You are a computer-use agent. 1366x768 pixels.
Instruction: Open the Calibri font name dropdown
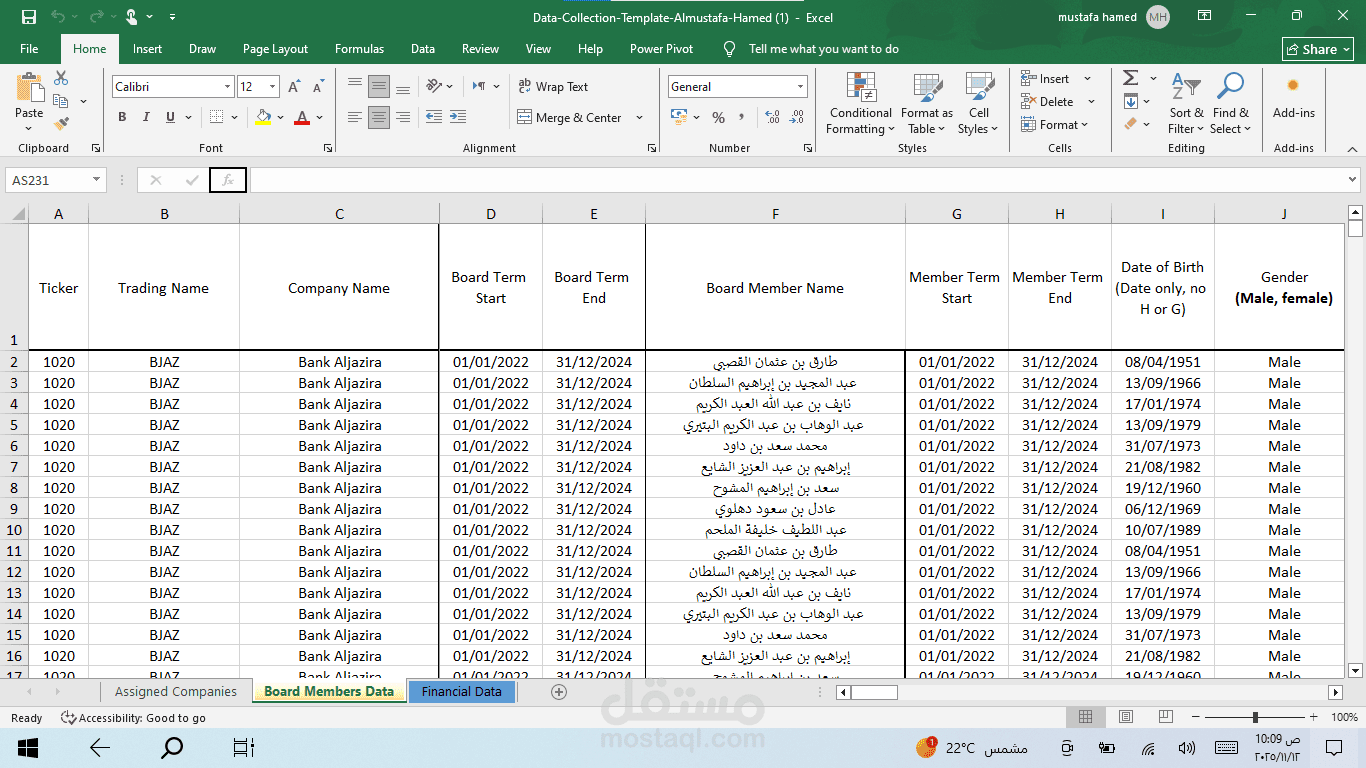tap(226, 87)
